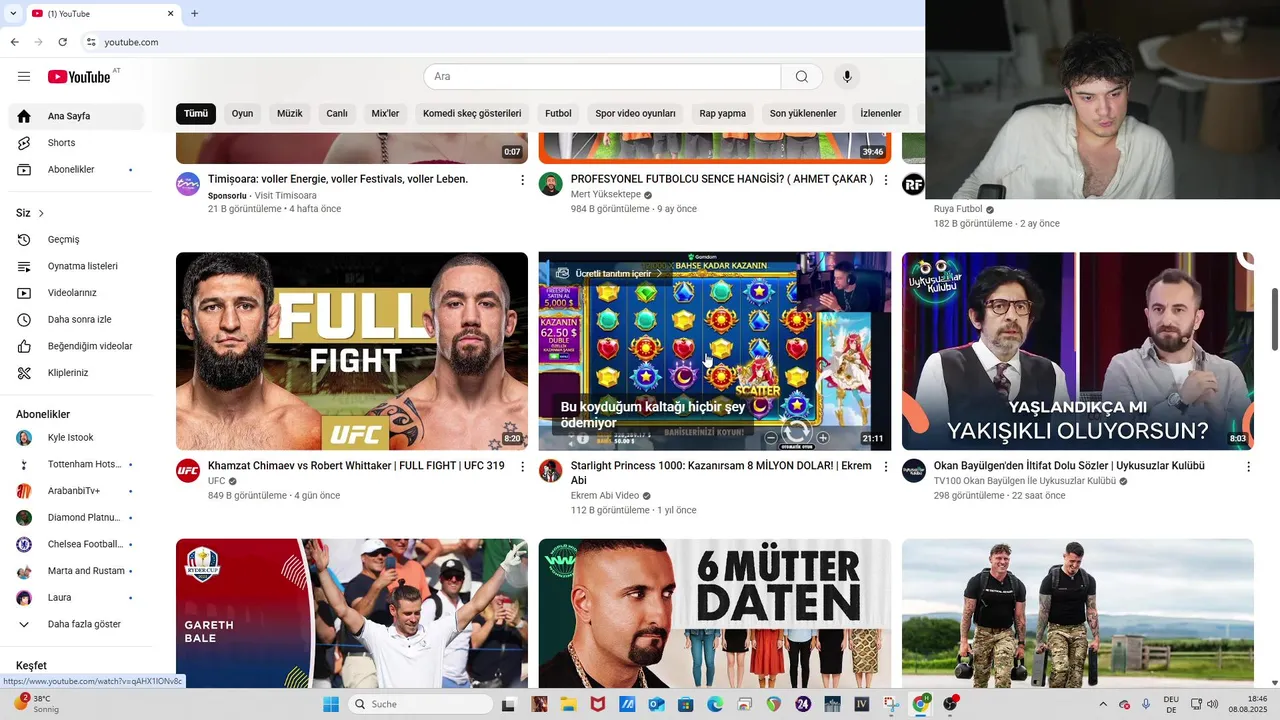
Task: Select the Rap yapma chip
Action: coord(722,114)
